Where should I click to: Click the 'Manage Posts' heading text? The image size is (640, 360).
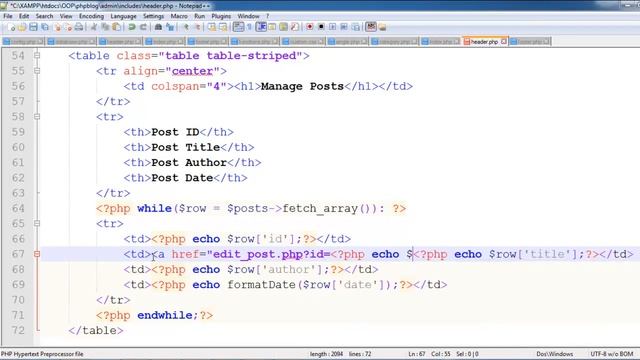coord(302,87)
